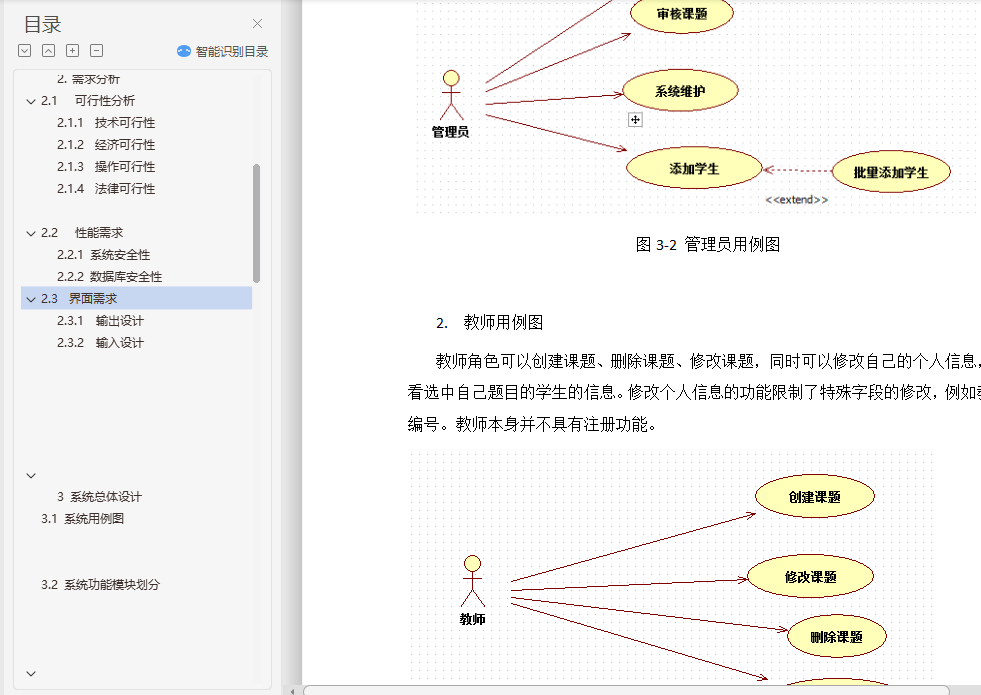Screen dimensions: 981x695
Task: Click the 删除课题 use case ellipse
Action: click(x=836, y=637)
